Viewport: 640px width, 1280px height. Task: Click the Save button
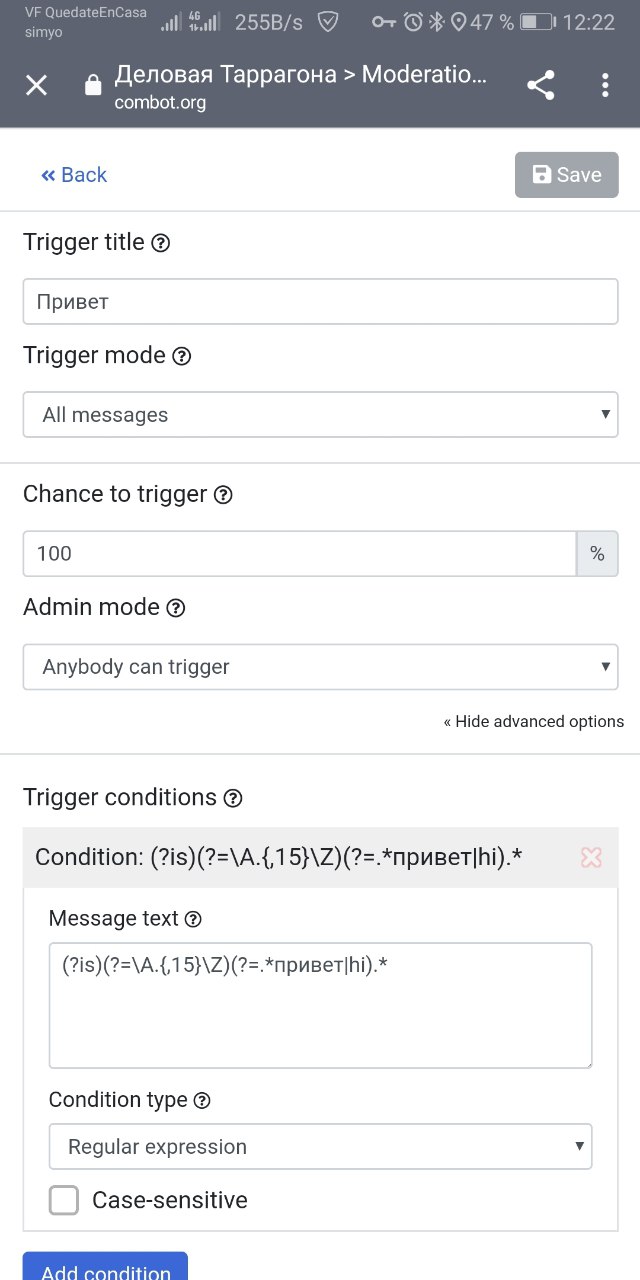566,175
